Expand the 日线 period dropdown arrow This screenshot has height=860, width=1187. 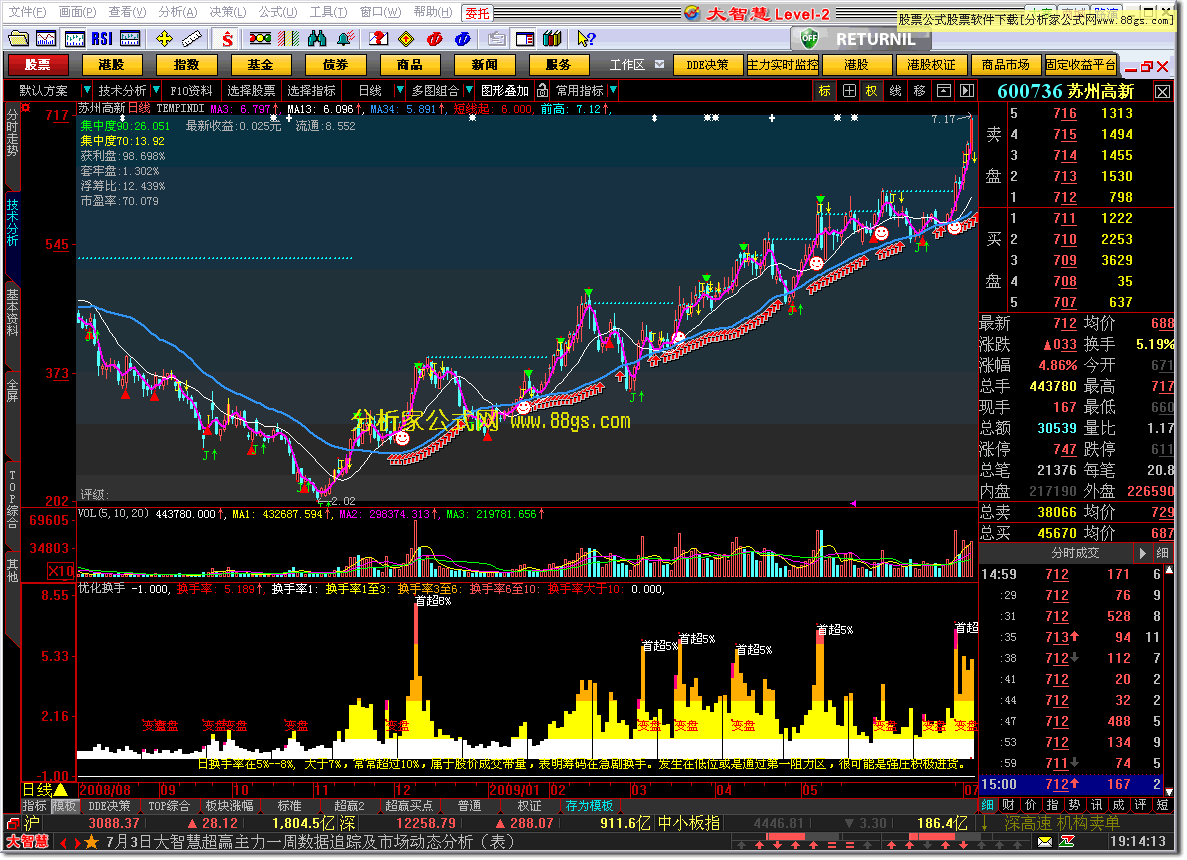400,90
